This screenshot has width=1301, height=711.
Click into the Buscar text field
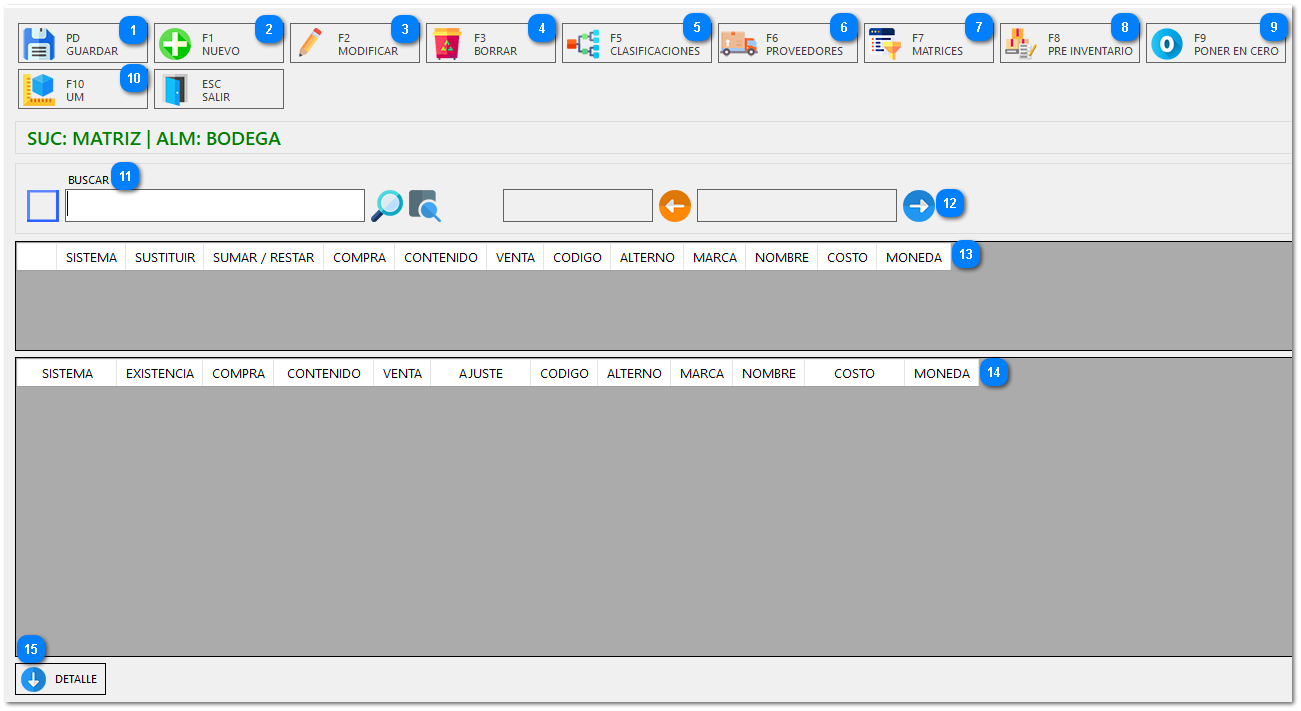[215, 206]
